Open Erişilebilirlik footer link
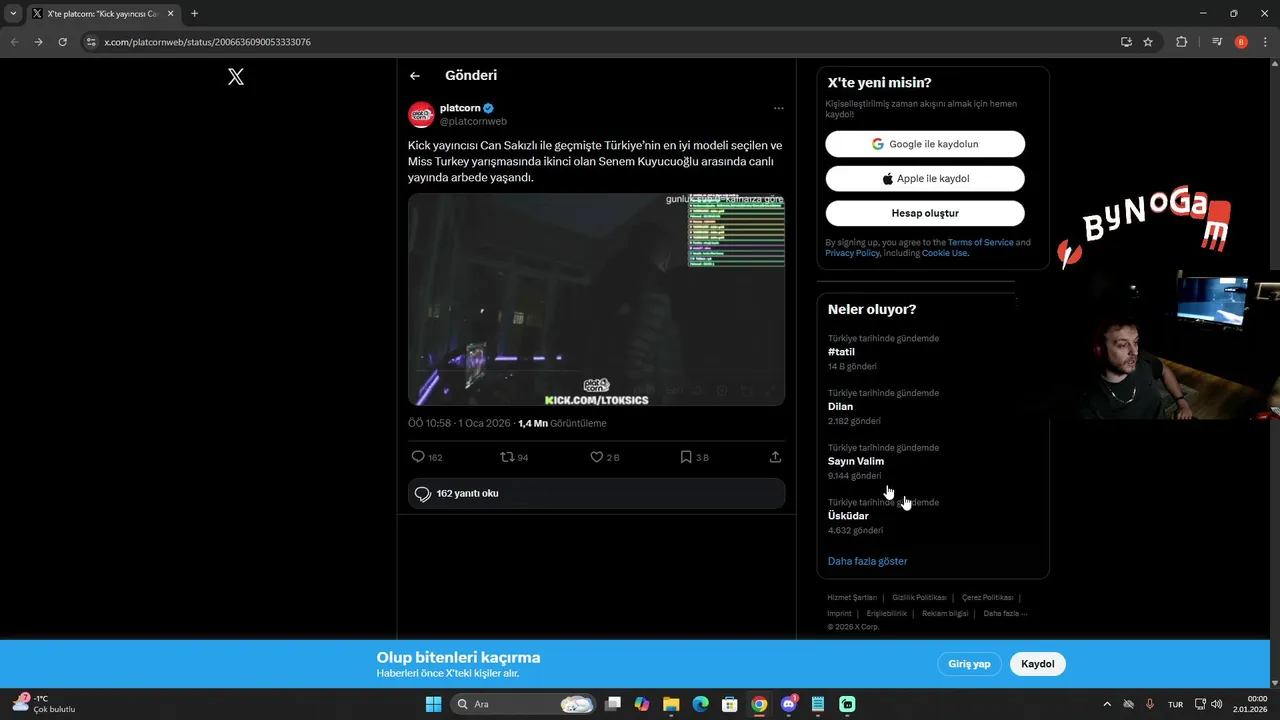 tap(887, 613)
